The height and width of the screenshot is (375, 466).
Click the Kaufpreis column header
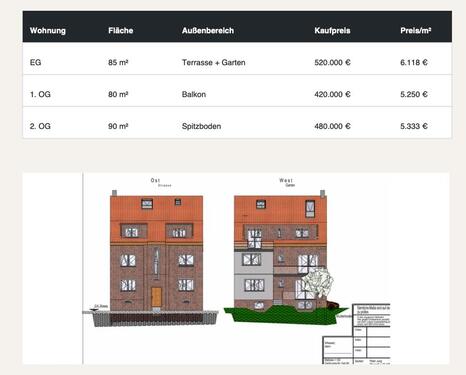[332, 31]
